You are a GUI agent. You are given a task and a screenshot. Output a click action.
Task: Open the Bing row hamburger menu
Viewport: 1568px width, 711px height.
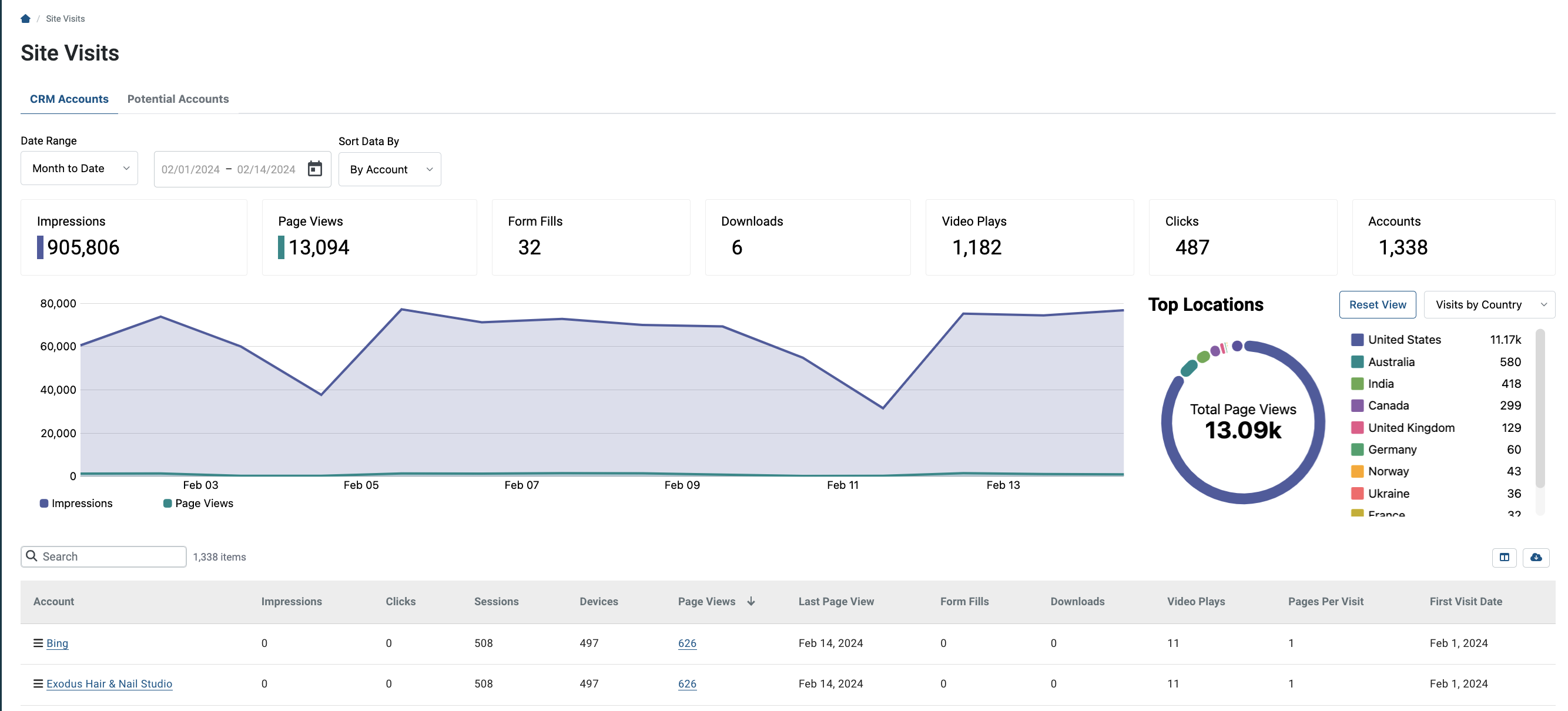point(38,642)
